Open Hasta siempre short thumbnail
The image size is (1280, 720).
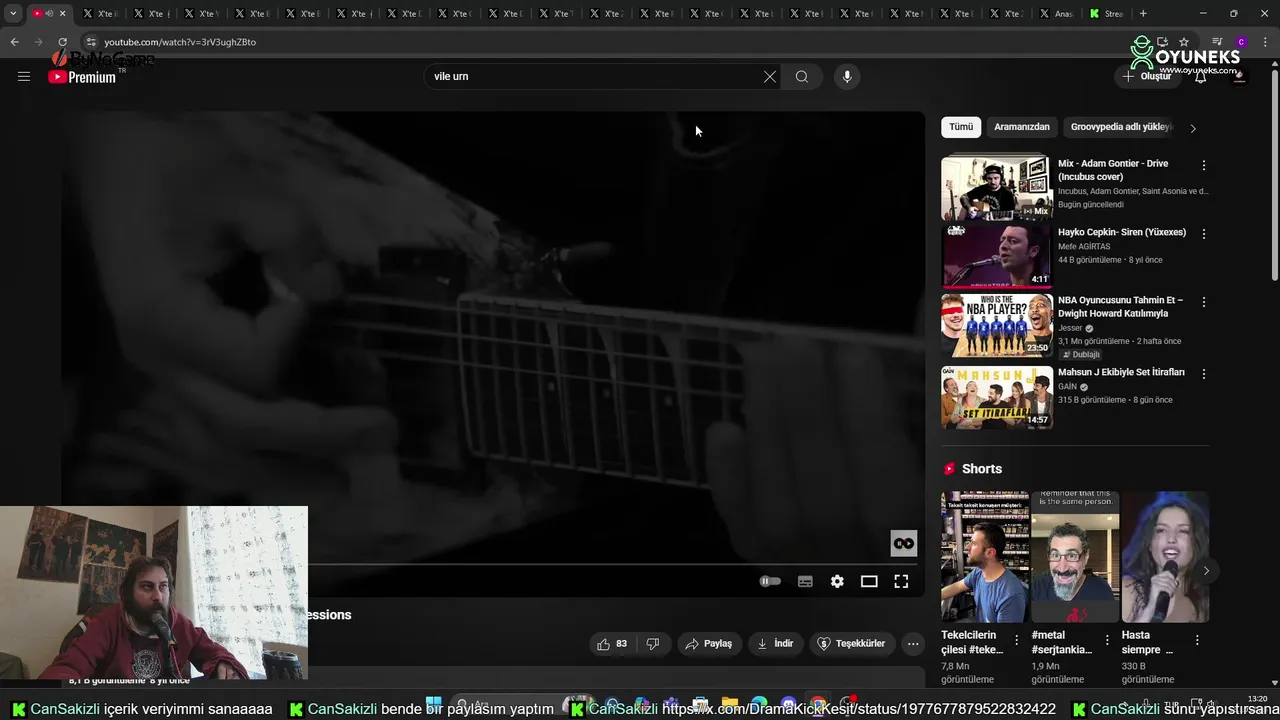(x=1165, y=557)
